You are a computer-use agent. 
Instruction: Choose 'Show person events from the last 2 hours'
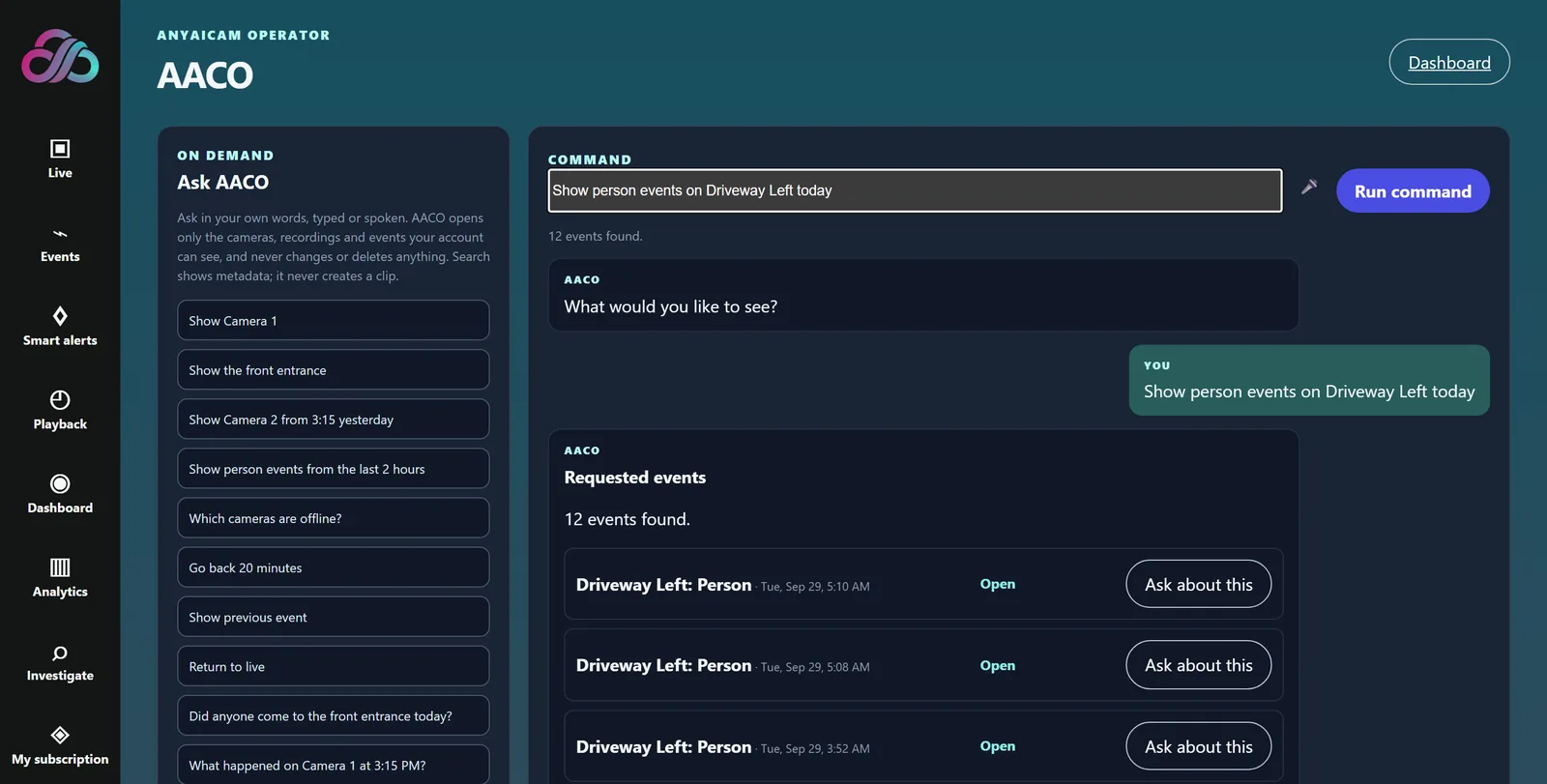coord(334,469)
